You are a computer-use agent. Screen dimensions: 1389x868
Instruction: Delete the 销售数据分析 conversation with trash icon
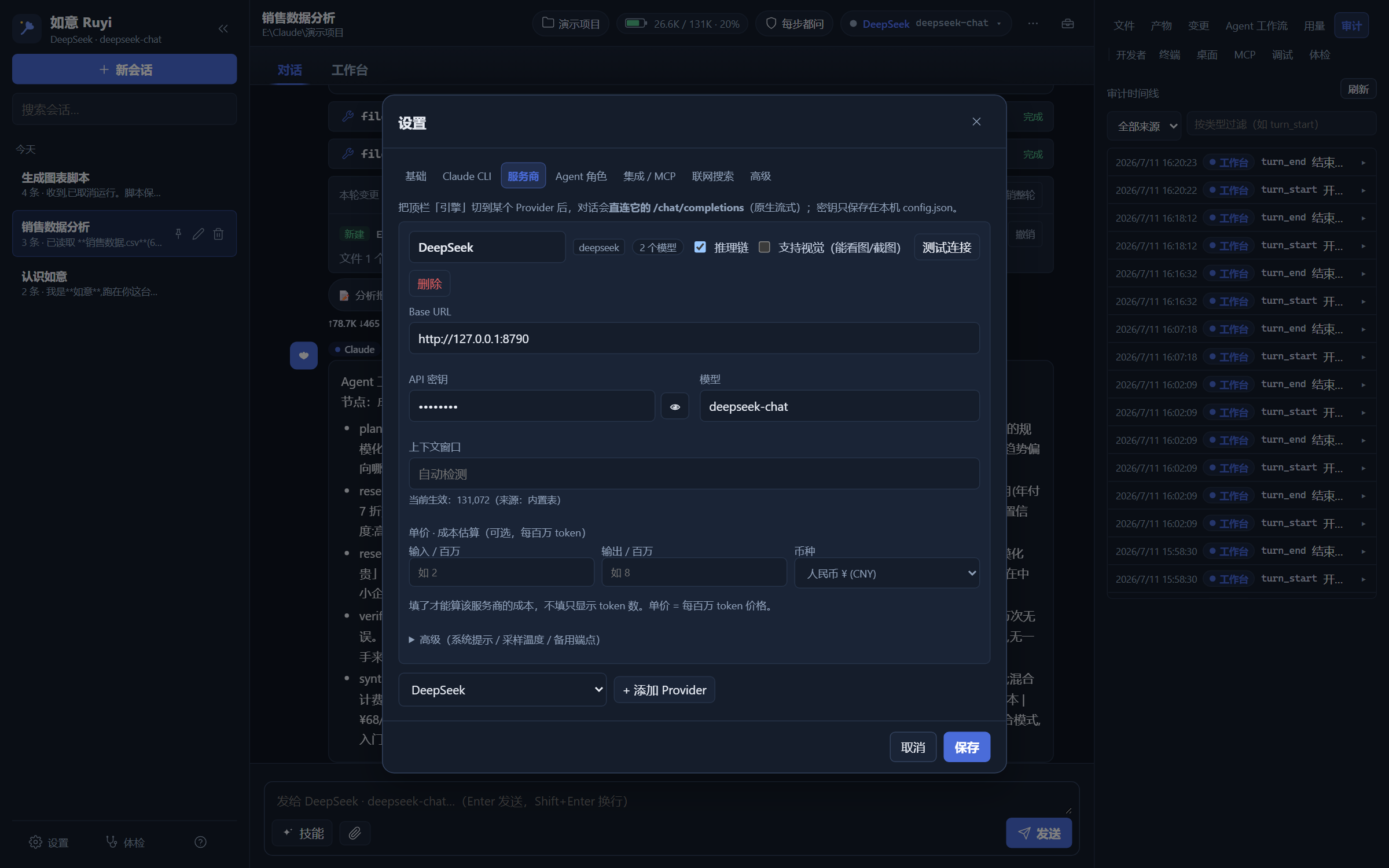(218, 234)
